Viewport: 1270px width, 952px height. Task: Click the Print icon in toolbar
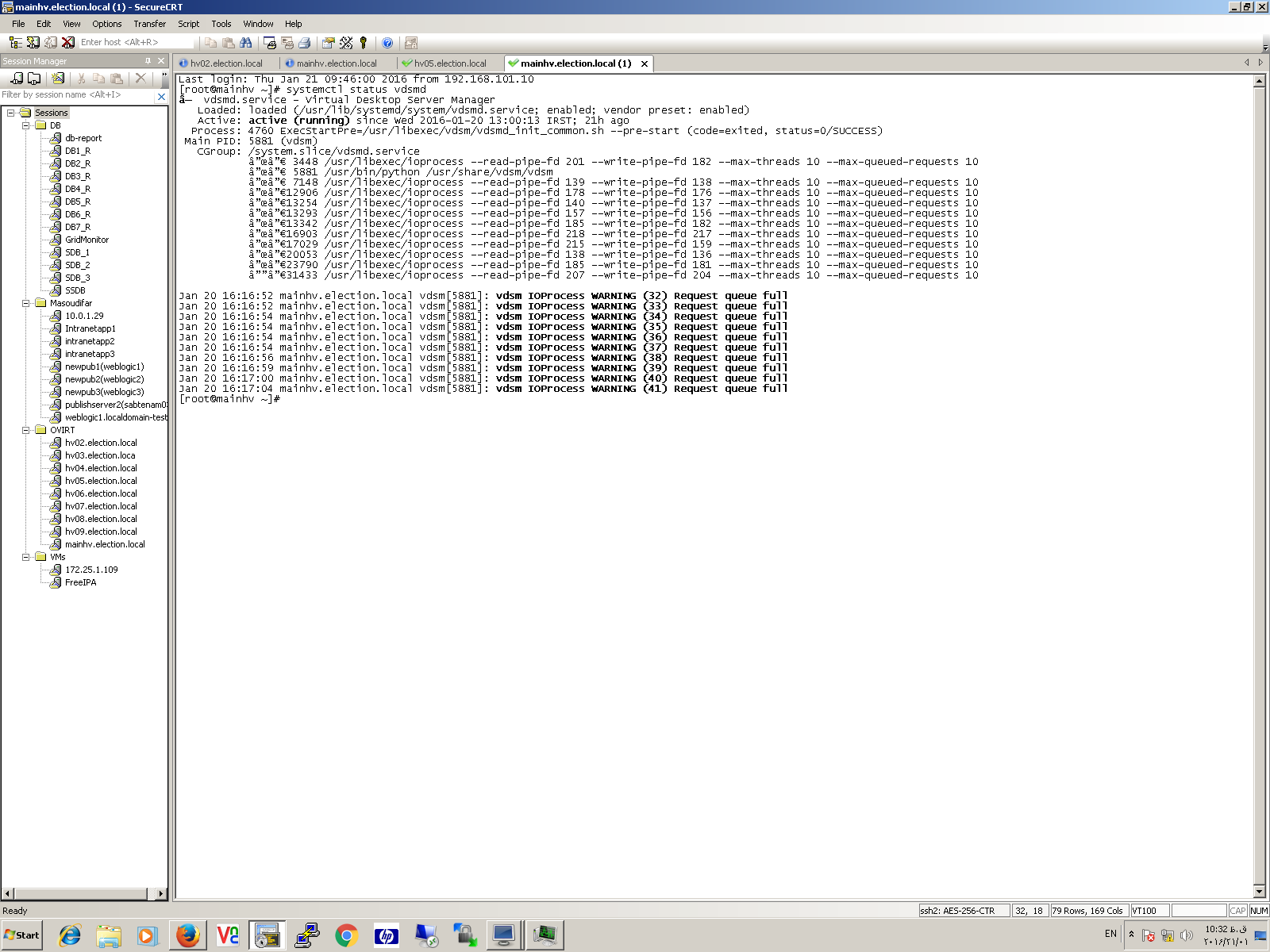coord(304,43)
